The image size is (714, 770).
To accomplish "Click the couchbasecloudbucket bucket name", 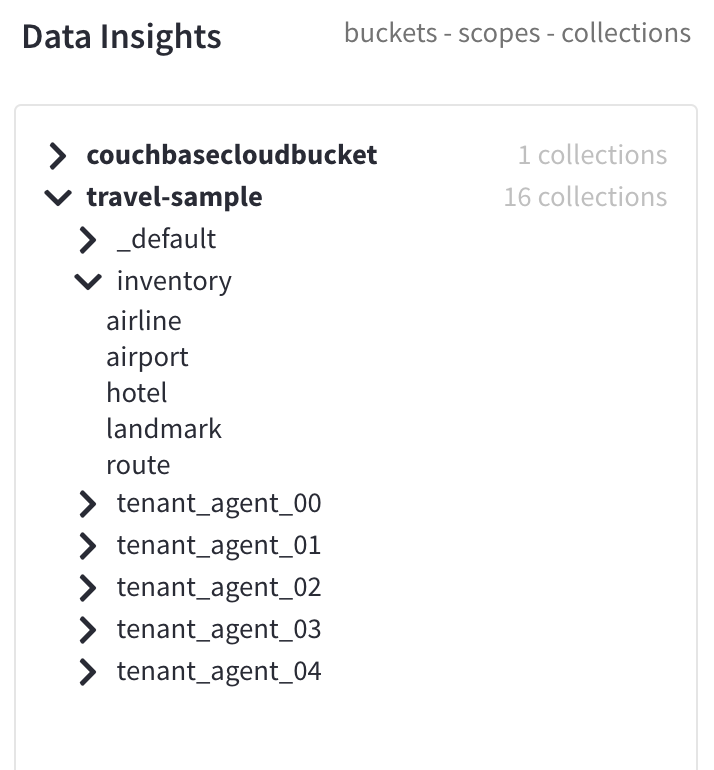I will click(x=232, y=155).
